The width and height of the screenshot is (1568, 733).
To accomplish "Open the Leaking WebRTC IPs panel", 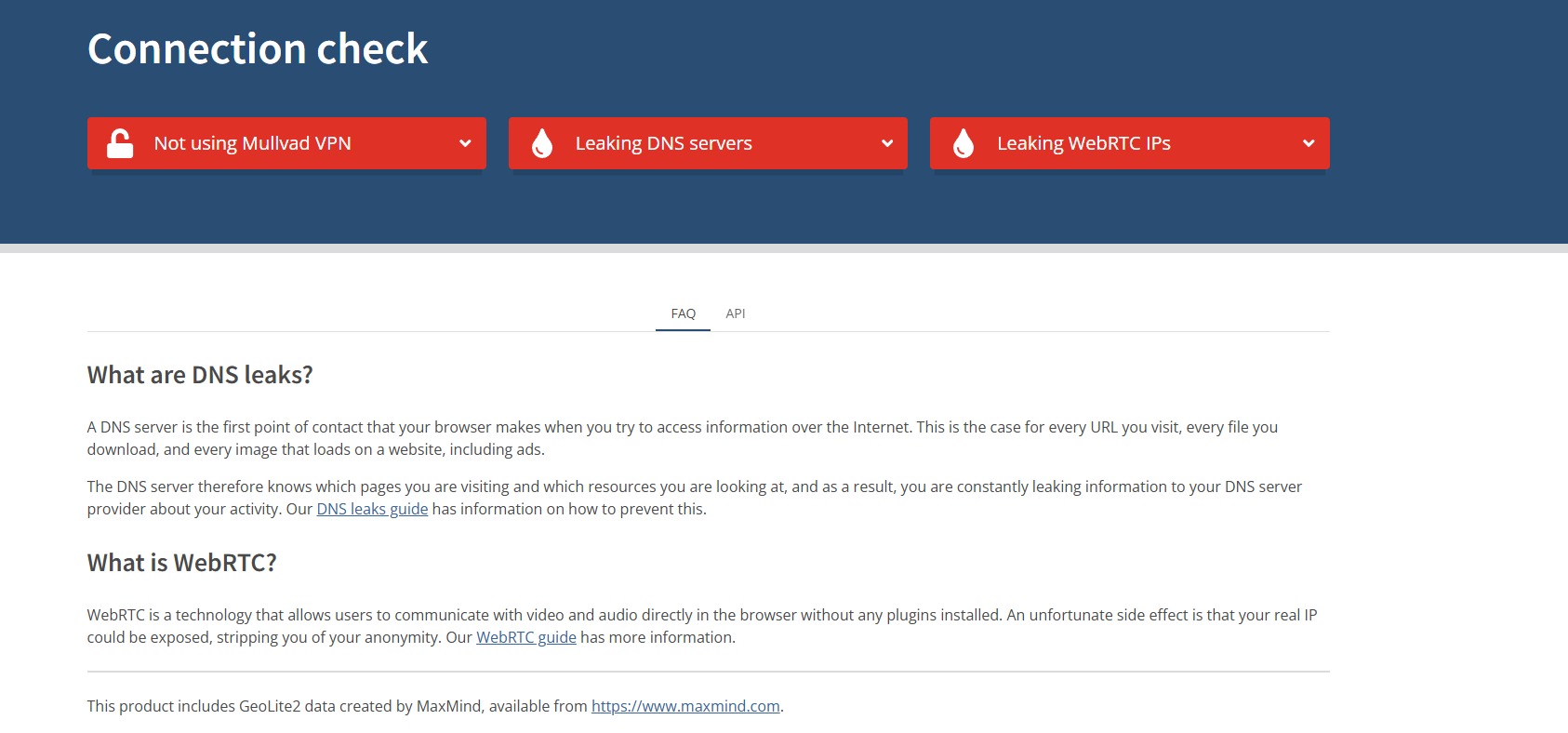I will click(1130, 143).
